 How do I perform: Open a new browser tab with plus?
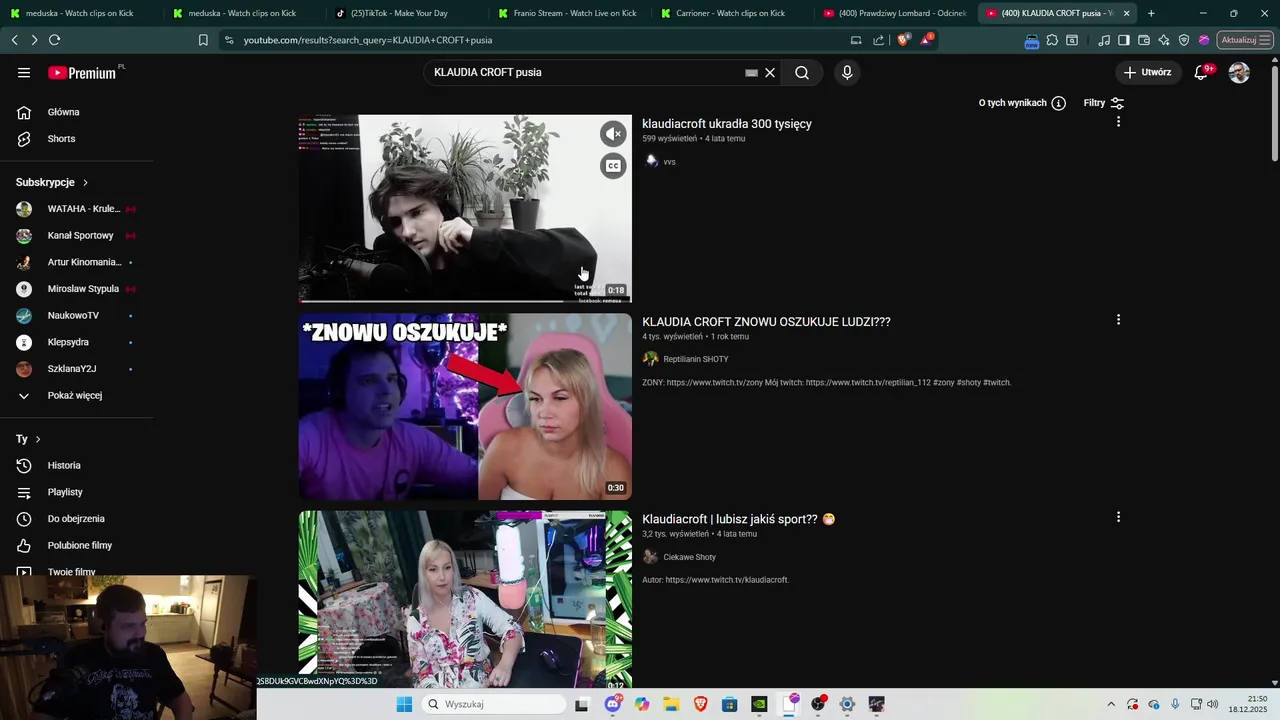click(1151, 13)
